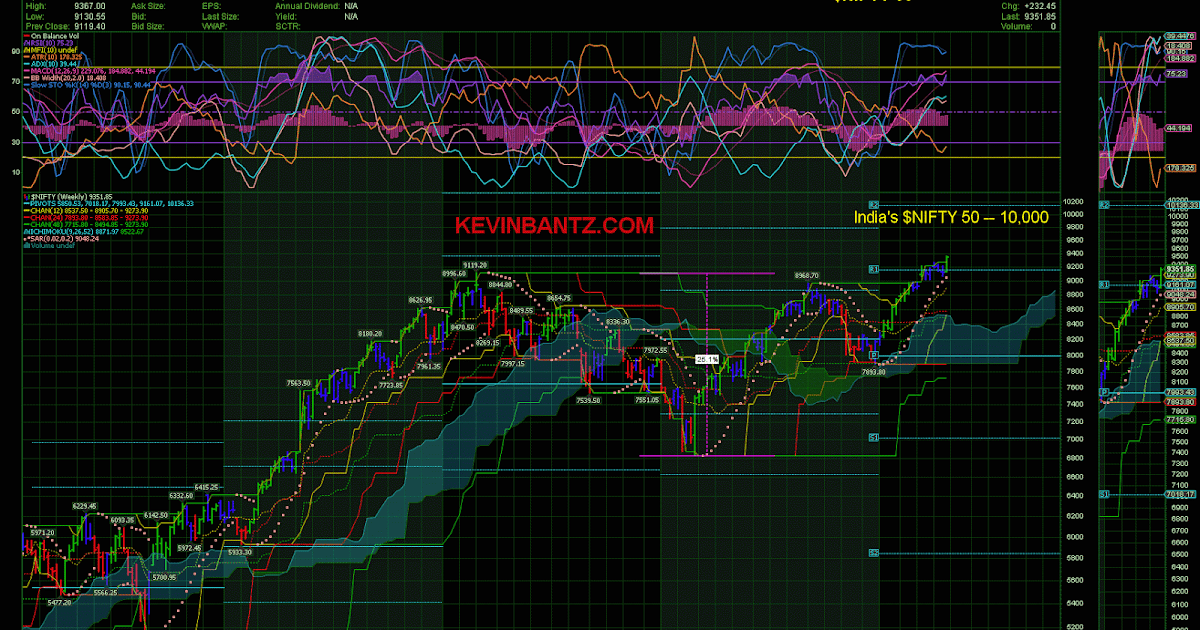The width and height of the screenshot is (1200, 630).
Task: Select the SCTR field label
Action: click(286, 27)
